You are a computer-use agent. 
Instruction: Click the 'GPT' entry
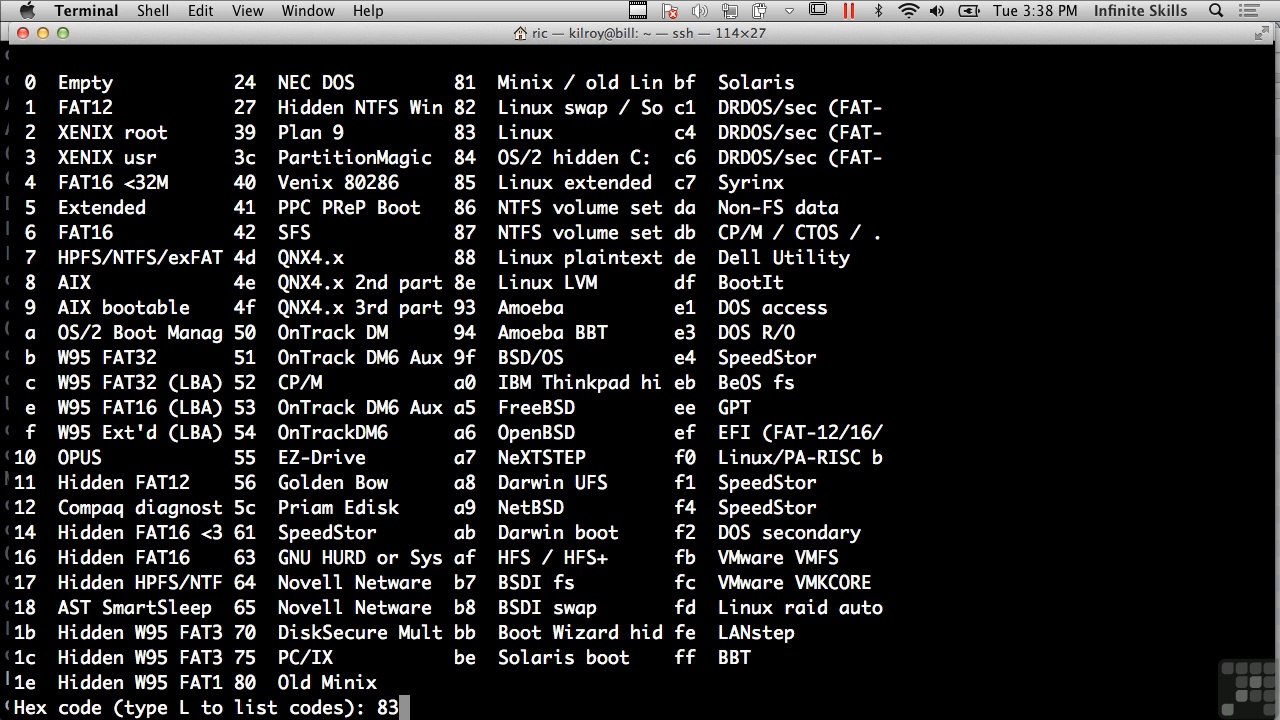click(x=734, y=408)
